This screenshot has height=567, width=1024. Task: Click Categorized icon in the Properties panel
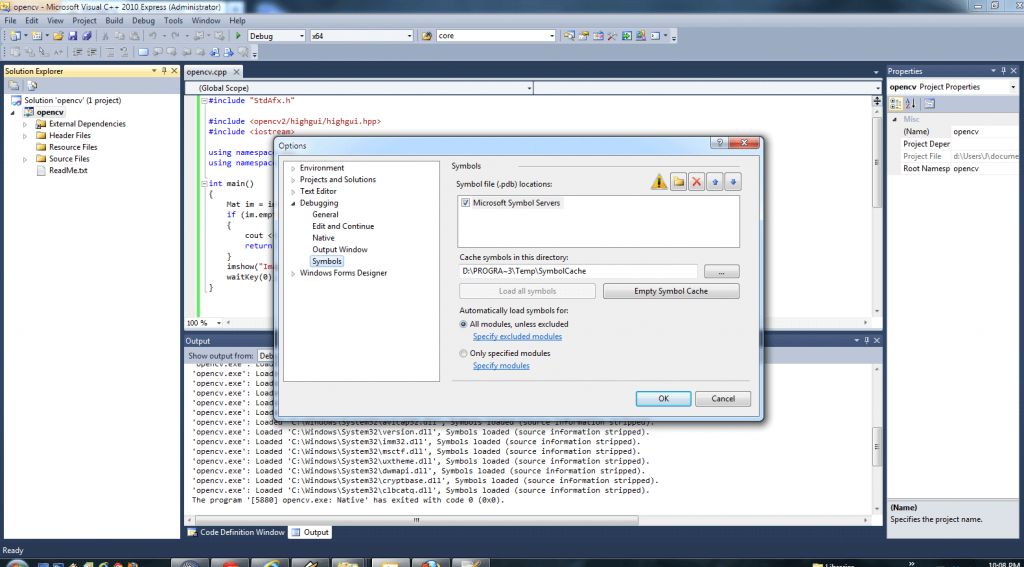click(x=896, y=104)
